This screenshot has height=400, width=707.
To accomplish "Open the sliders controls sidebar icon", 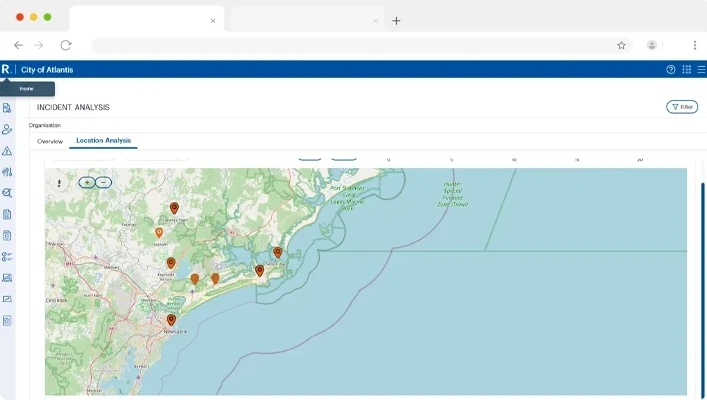I will (7, 172).
